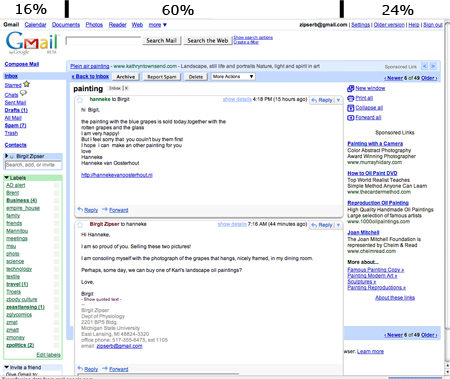
Task: Click Reply button on hanneke's message header
Action: coord(322,100)
